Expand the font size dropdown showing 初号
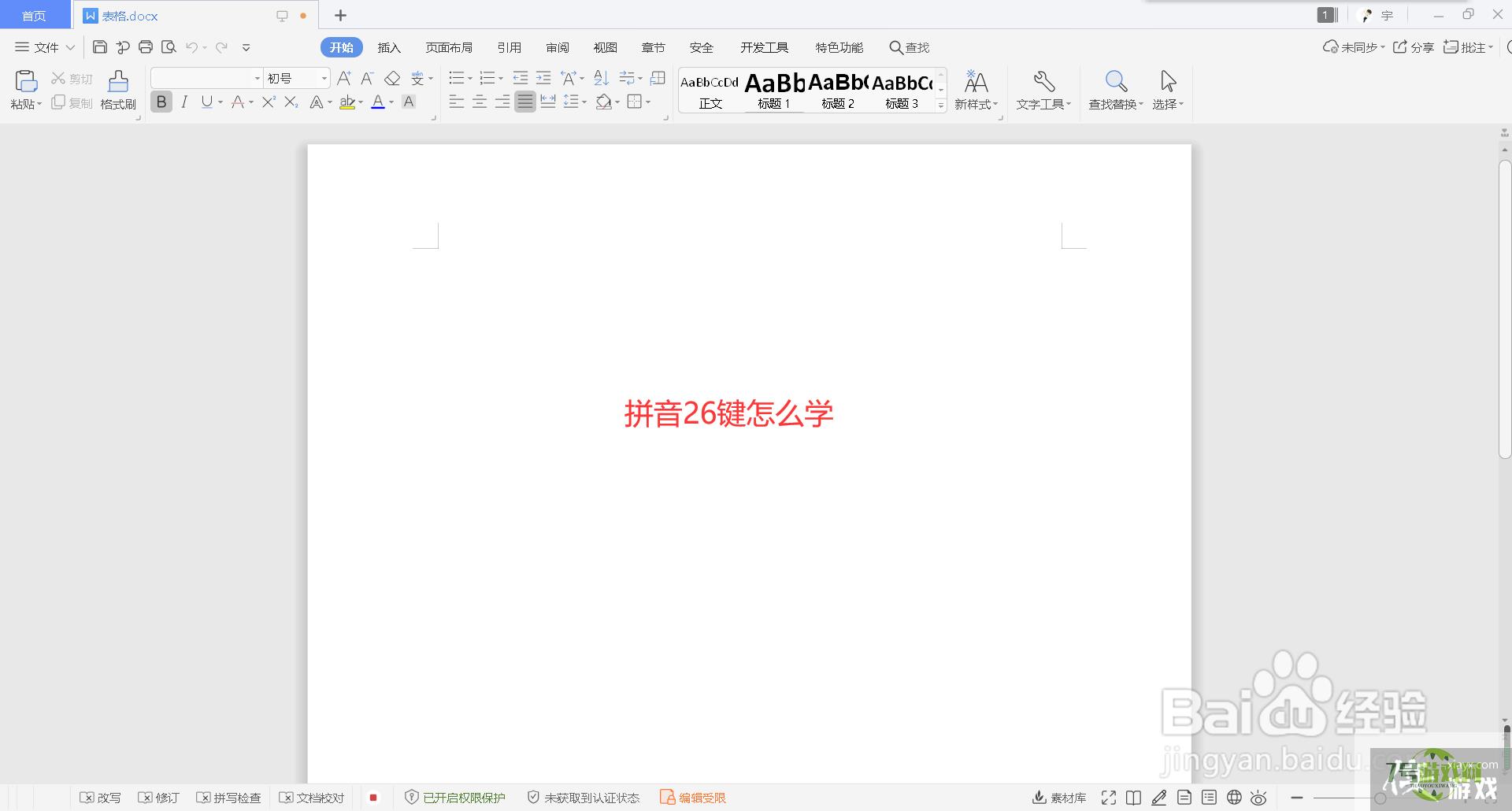1512x811 pixels. (x=324, y=78)
